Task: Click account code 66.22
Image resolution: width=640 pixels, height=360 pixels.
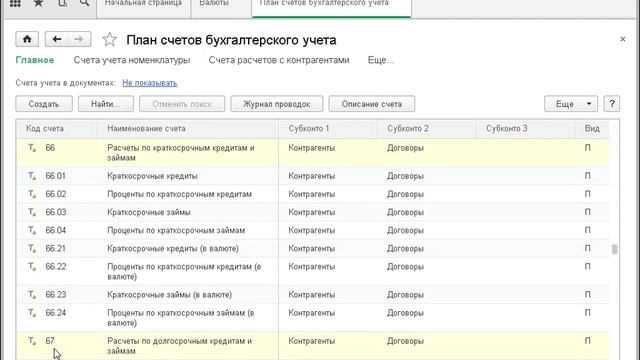Action: click(56, 267)
